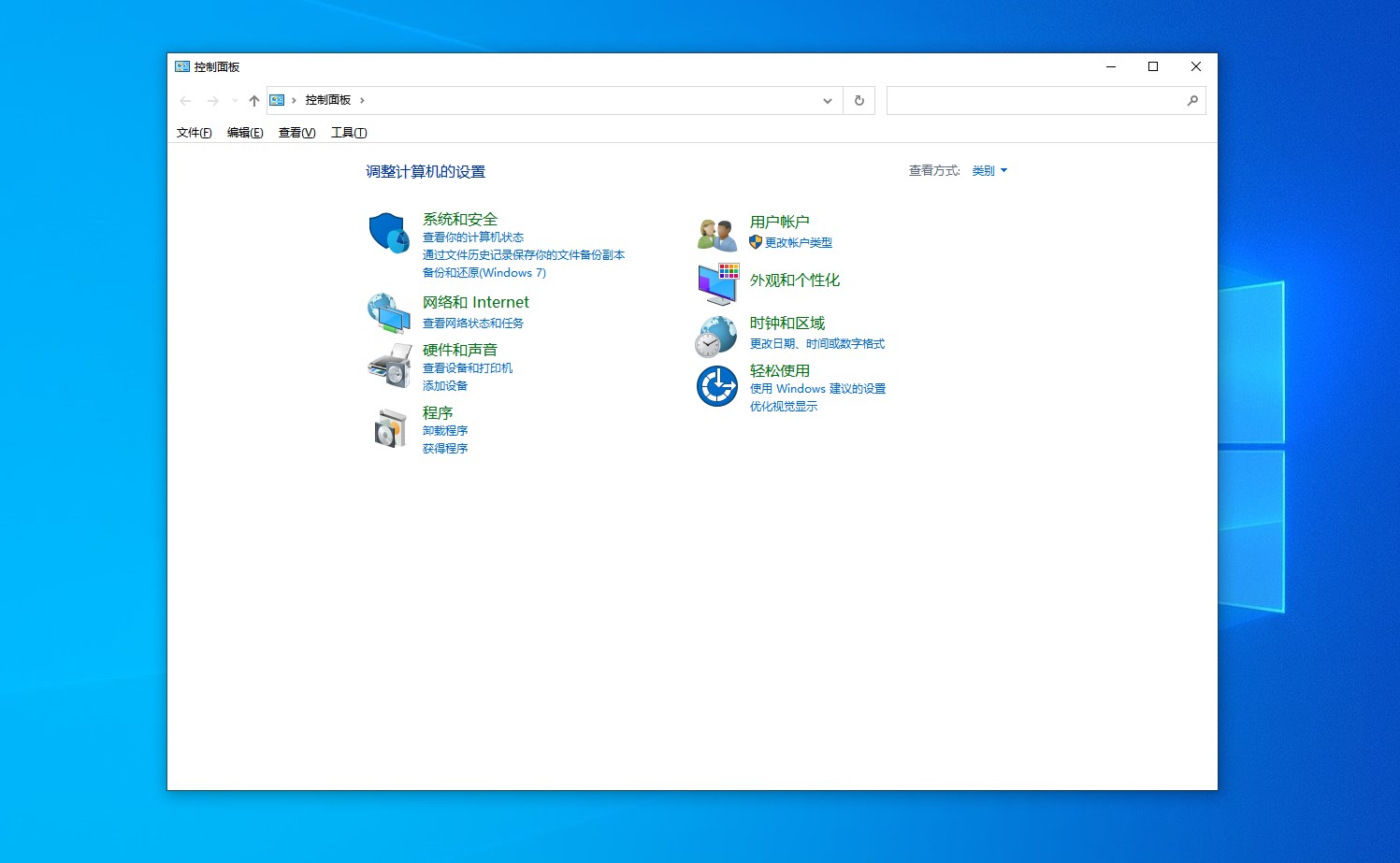The height and width of the screenshot is (863, 1400).
Task: Open 通过文件历史记录保存你的文件备份副本 link
Action: click(524, 255)
